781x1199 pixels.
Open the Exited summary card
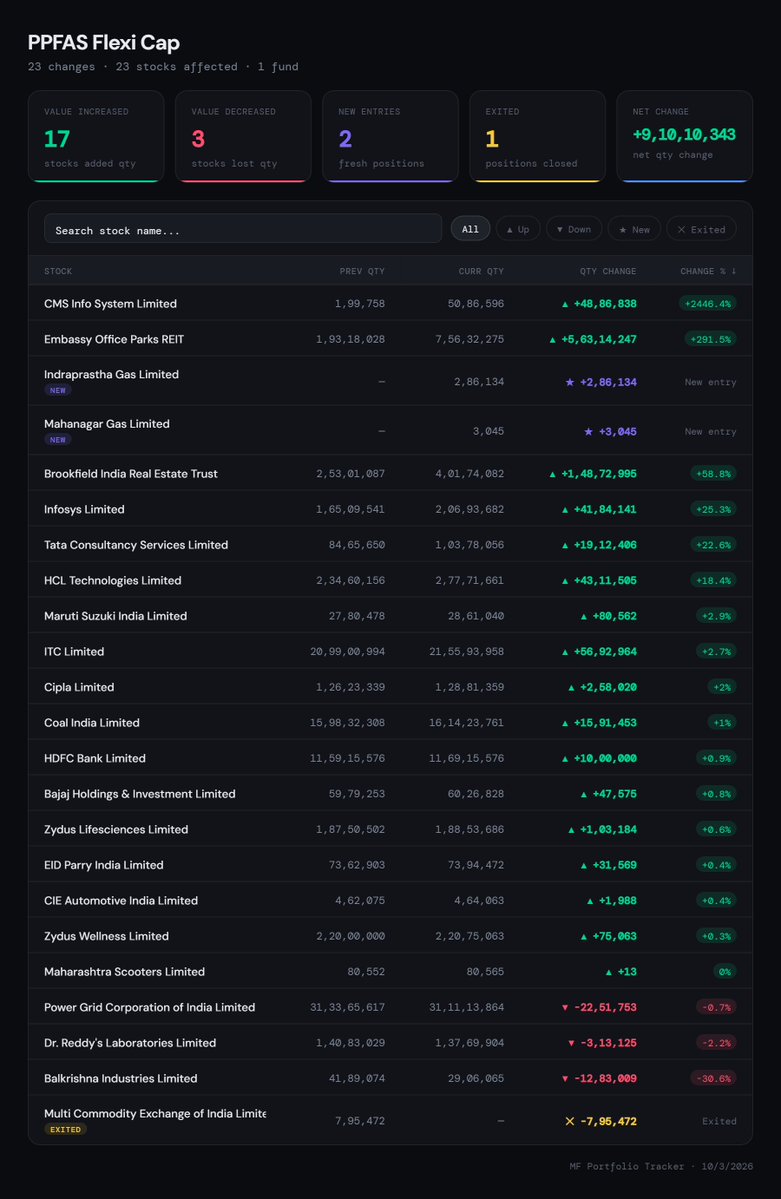click(537, 136)
